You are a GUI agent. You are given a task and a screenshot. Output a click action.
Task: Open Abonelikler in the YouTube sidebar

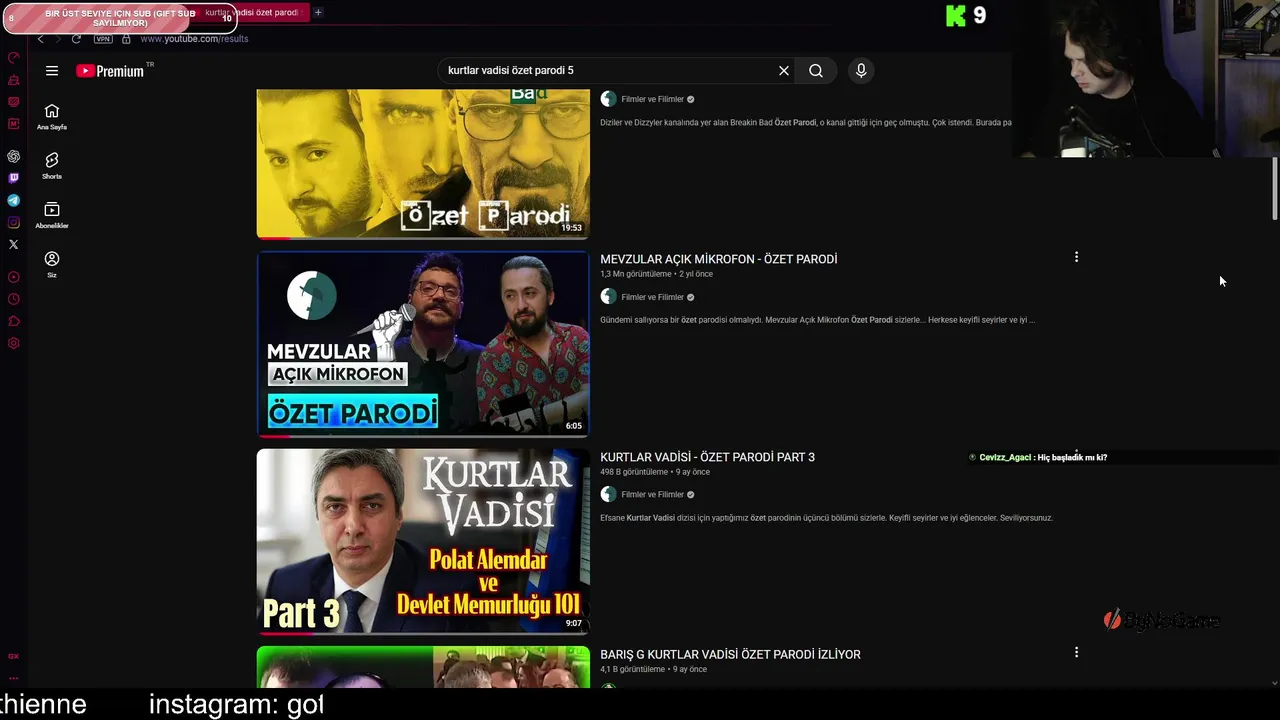[52, 215]
